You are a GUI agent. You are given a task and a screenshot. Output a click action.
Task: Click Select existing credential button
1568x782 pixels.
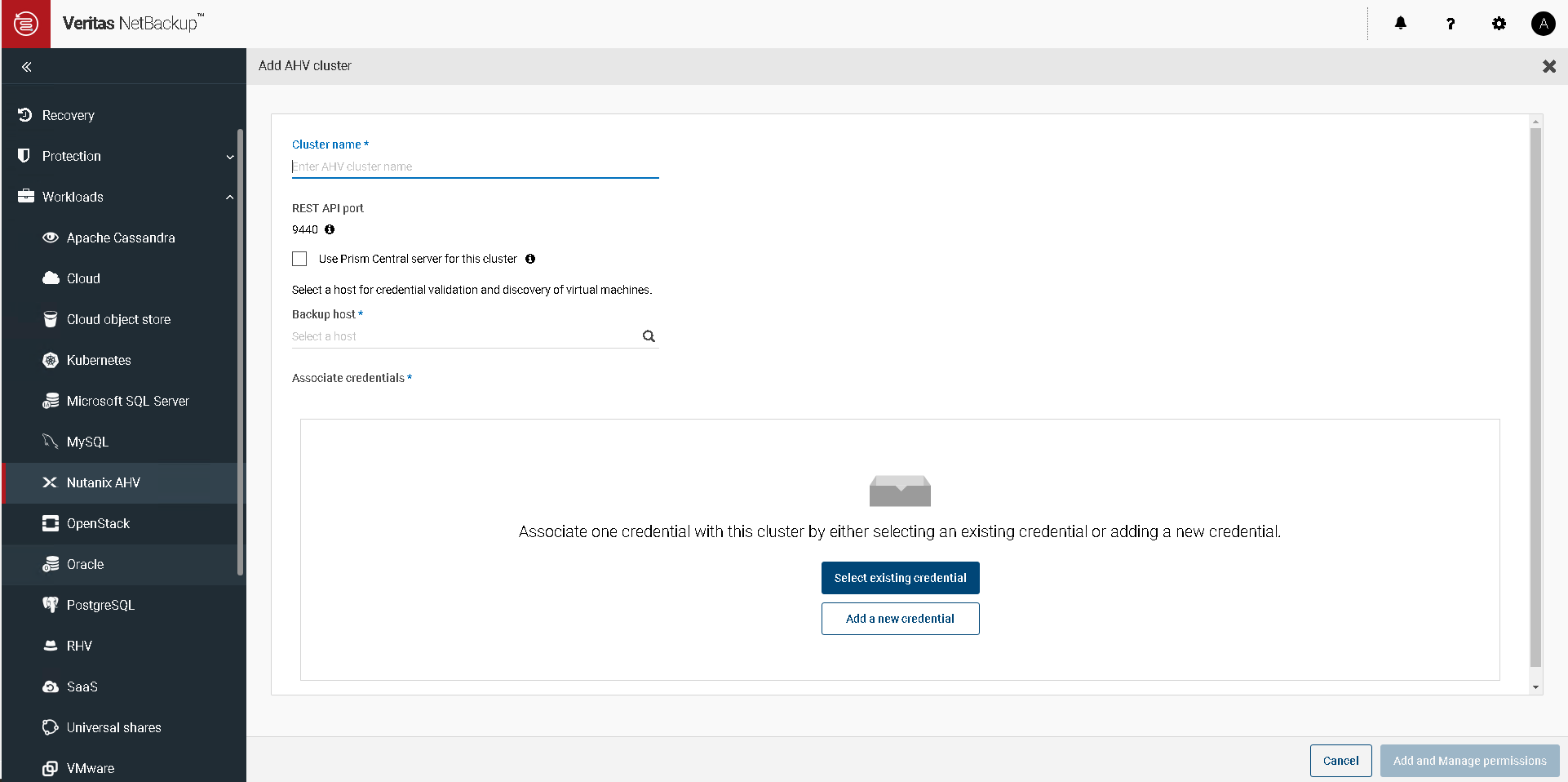click(900, 578)
